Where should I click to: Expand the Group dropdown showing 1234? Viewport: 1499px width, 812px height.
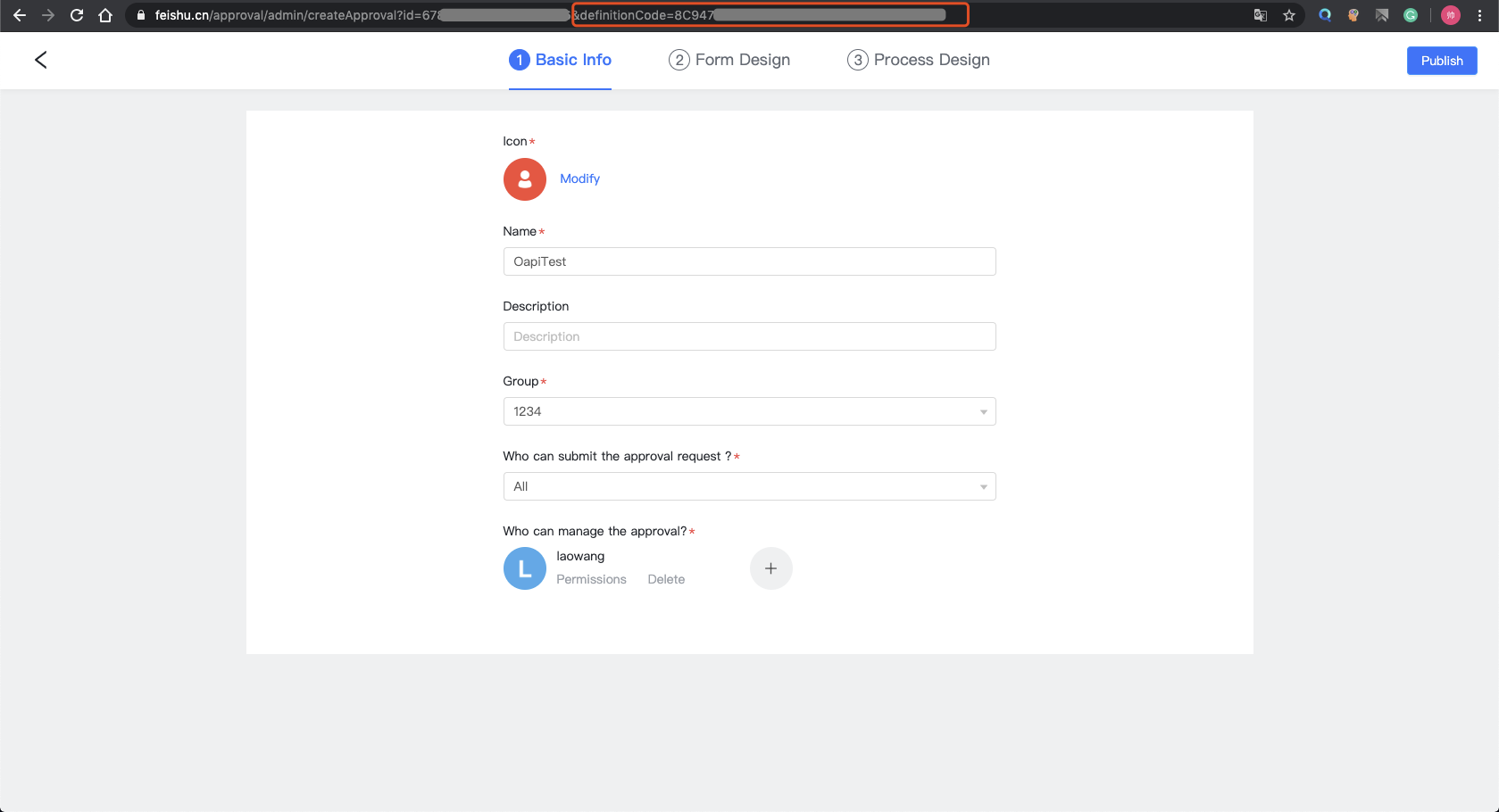(x=749, y=411)
